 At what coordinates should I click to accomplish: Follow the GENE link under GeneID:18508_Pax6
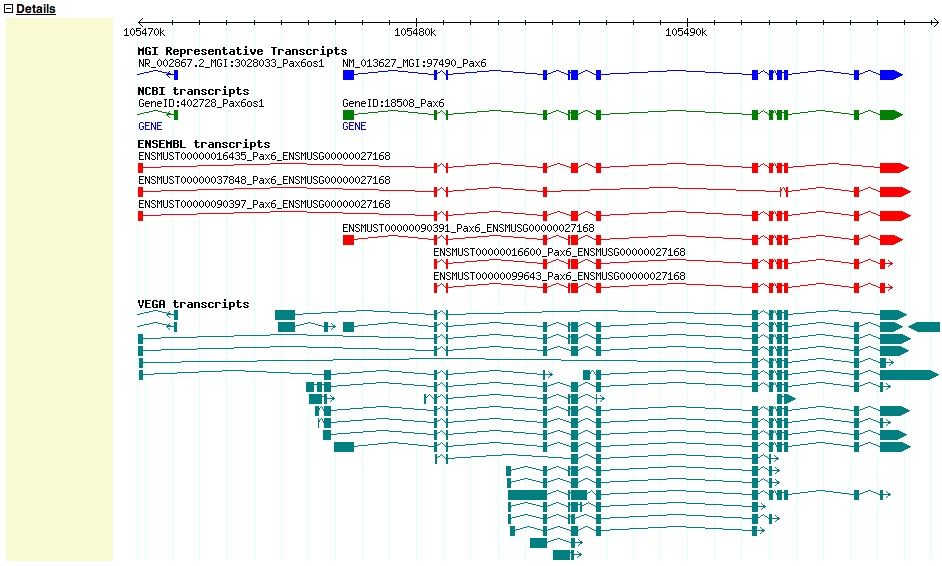click(354, 126)
